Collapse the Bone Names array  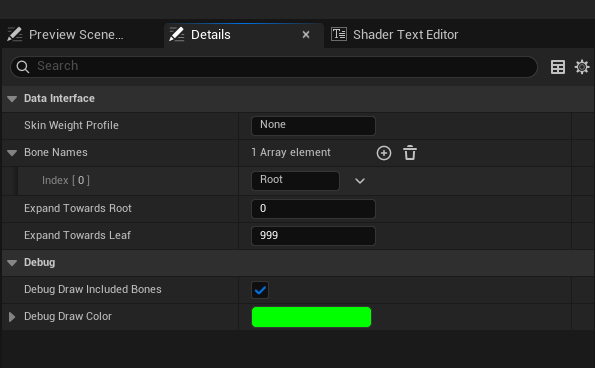12,153
